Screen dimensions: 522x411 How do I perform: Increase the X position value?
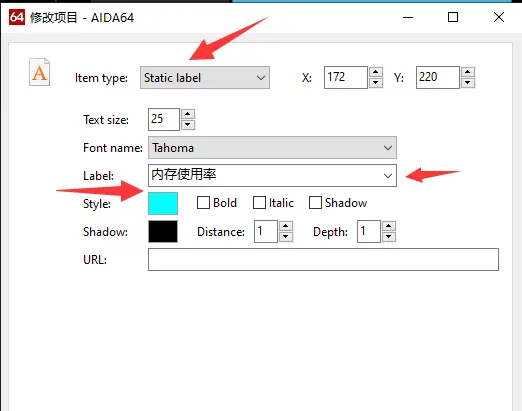pos(376,72)
